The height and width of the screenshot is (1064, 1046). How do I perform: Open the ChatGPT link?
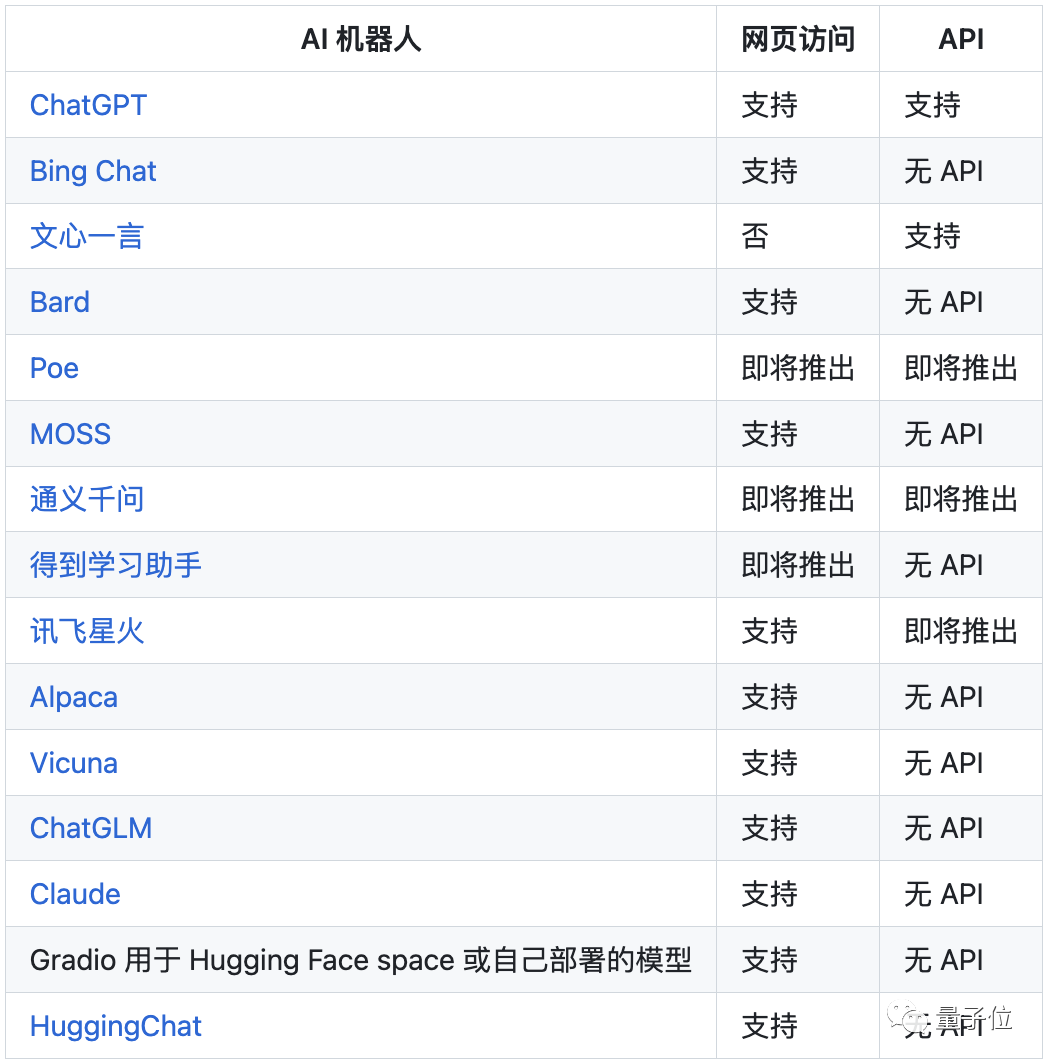click(x=88, y=105)
